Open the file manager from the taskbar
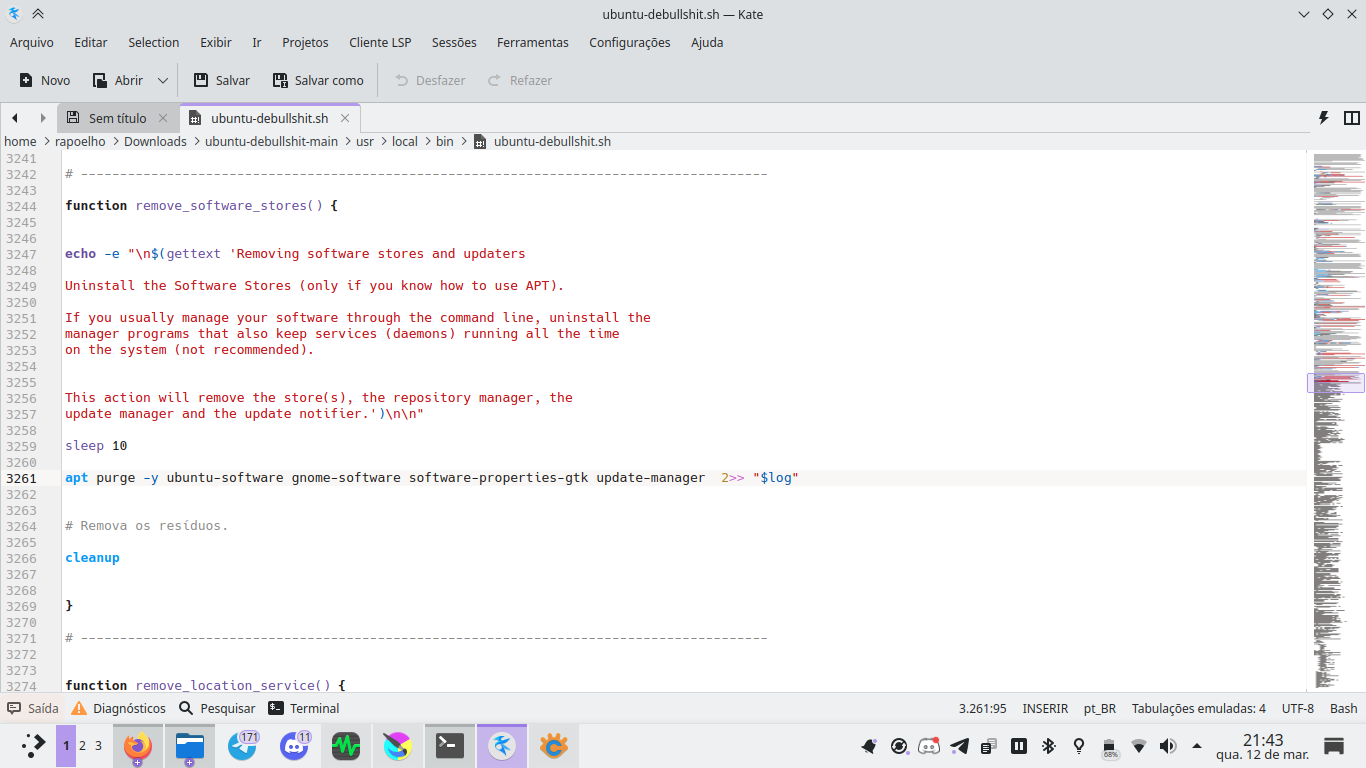The image size is (1366, 768). coord(190,745)
